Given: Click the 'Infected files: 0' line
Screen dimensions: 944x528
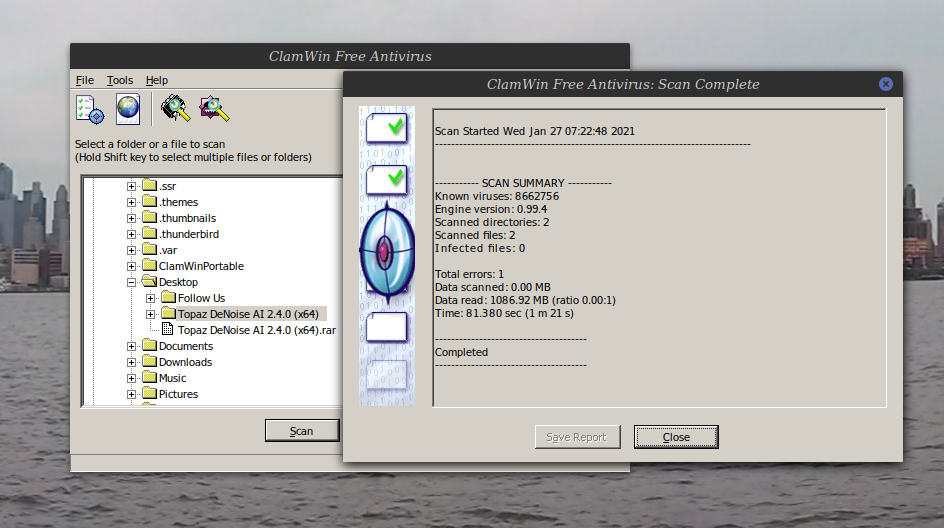Looking at the screenshot, I should click(480, 248).
